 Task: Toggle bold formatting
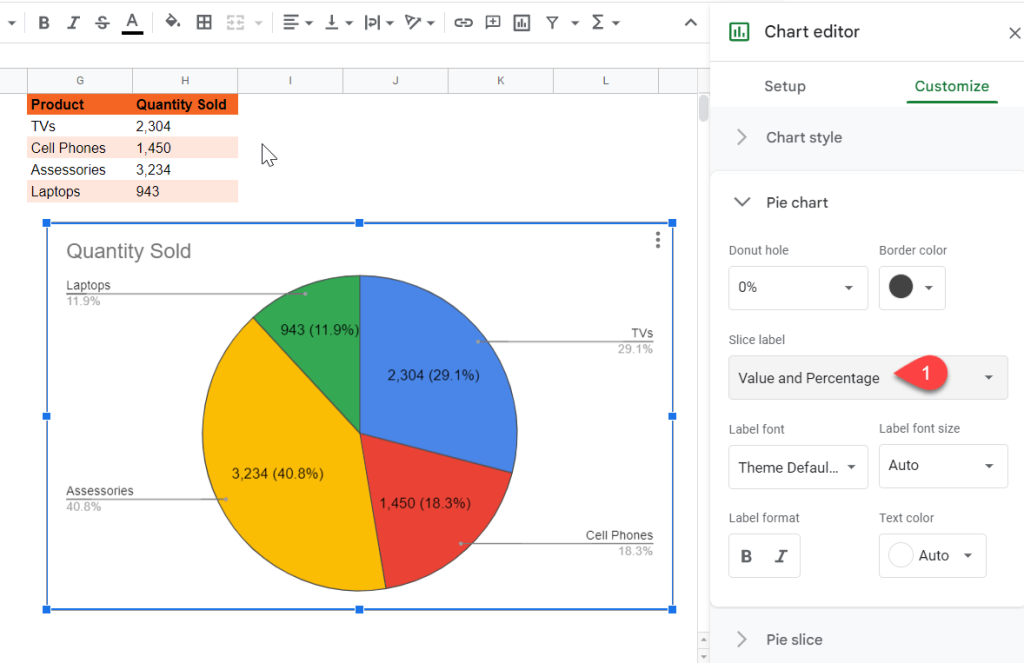click(x=43, y=21)
